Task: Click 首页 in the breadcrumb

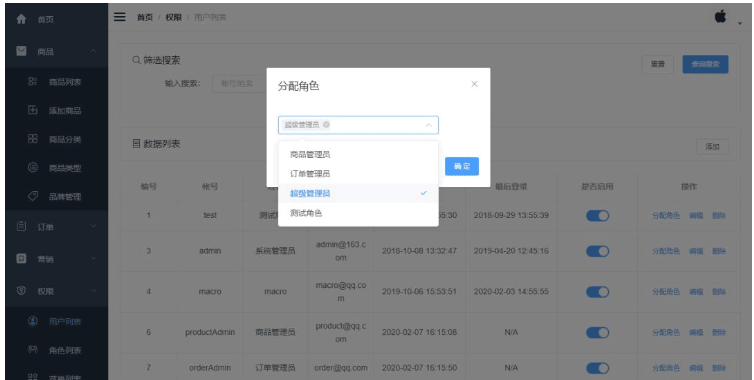Action: (x=145, y=17)
